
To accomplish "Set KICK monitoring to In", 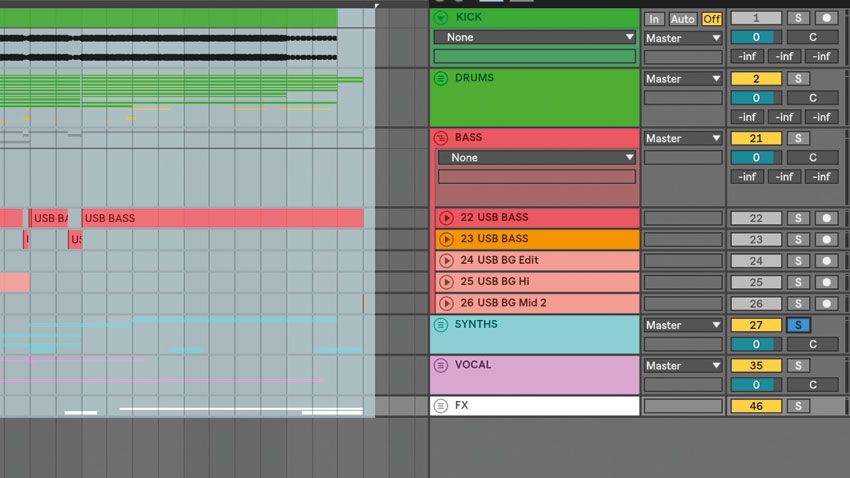I will (x=654, y=19).
